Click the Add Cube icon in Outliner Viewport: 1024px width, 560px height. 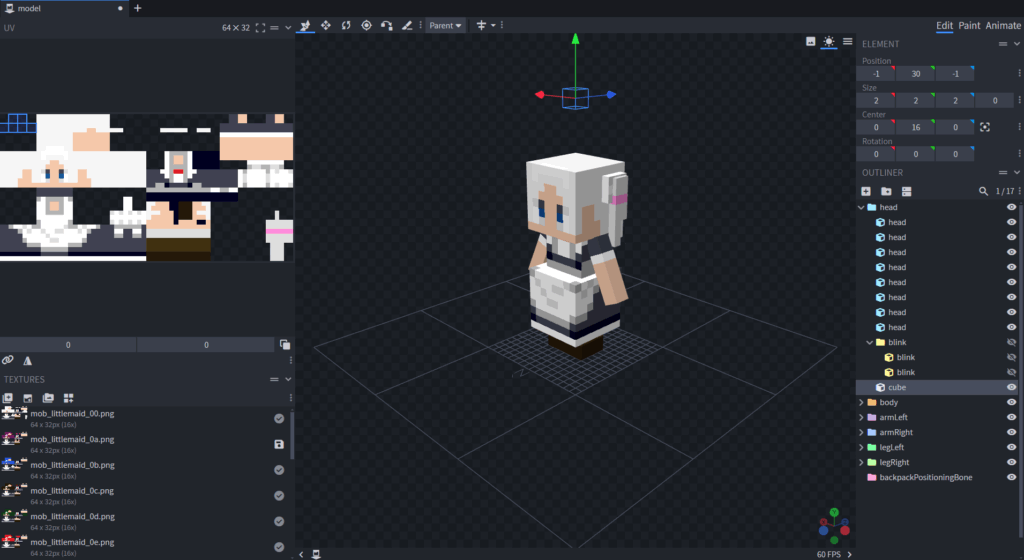866,191
